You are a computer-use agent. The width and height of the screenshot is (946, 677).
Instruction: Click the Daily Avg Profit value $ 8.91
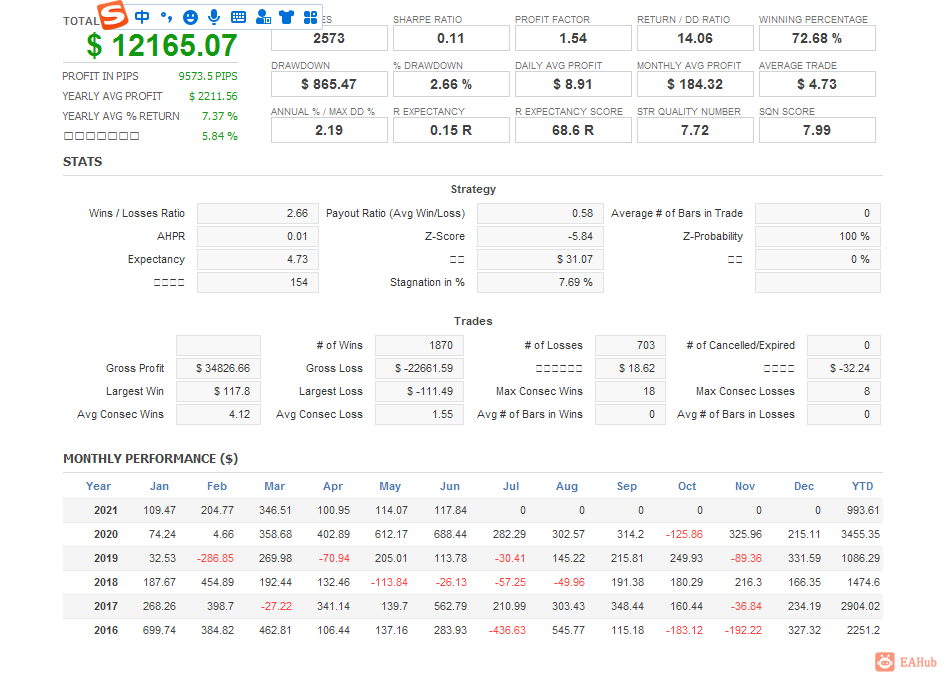(x=573, y=84)
